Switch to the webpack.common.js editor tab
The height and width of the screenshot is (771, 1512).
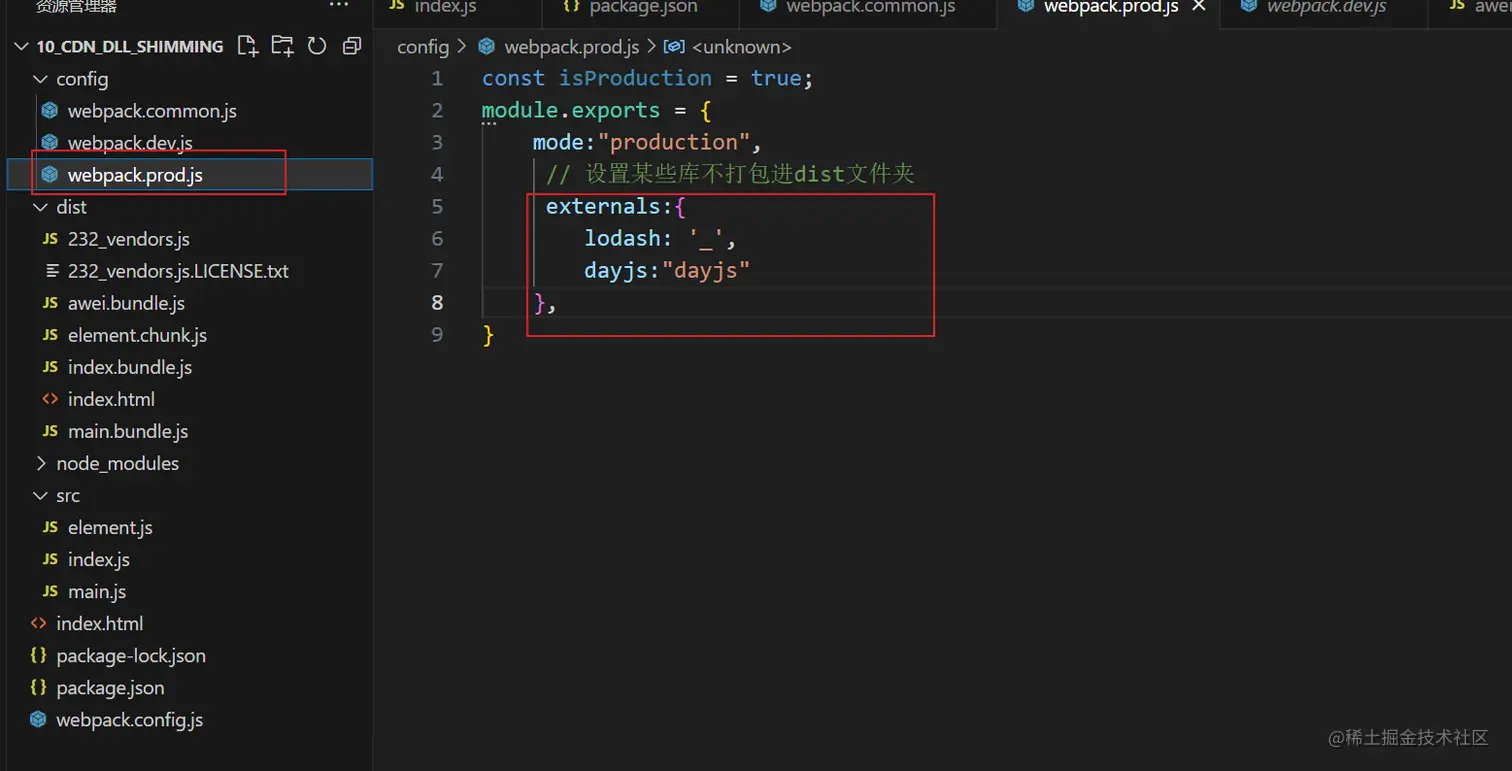(x=868, y=9)
